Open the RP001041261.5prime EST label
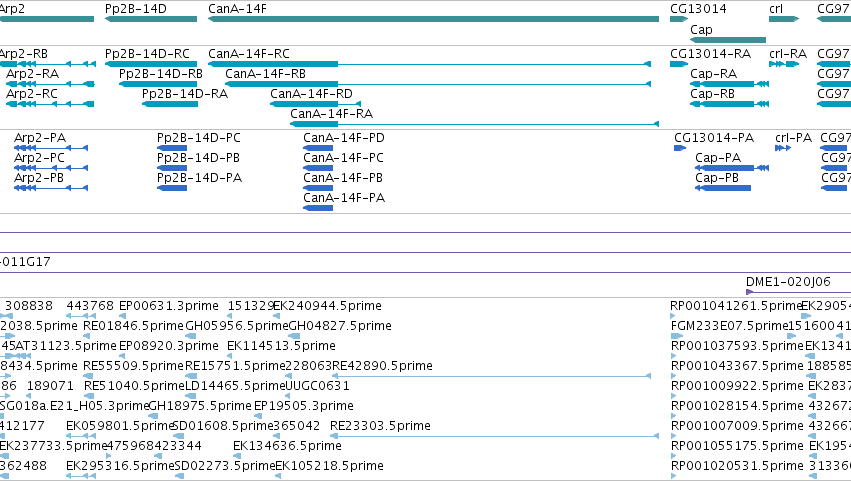 tap(736, 306)
